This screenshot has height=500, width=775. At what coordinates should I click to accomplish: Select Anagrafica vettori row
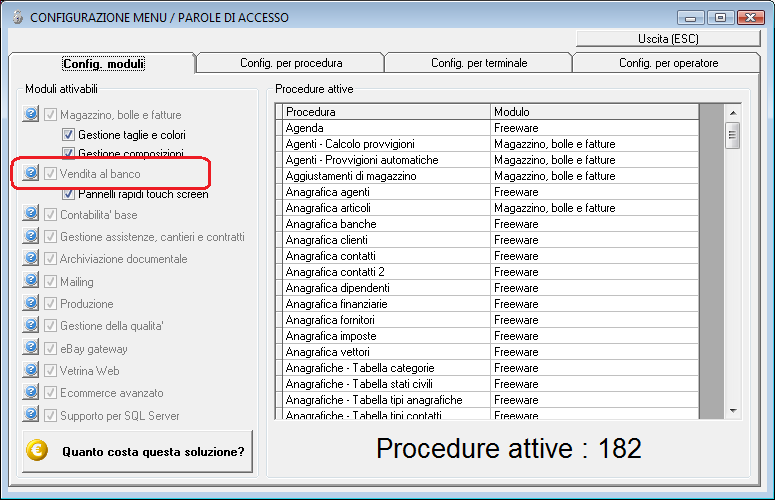487,352
